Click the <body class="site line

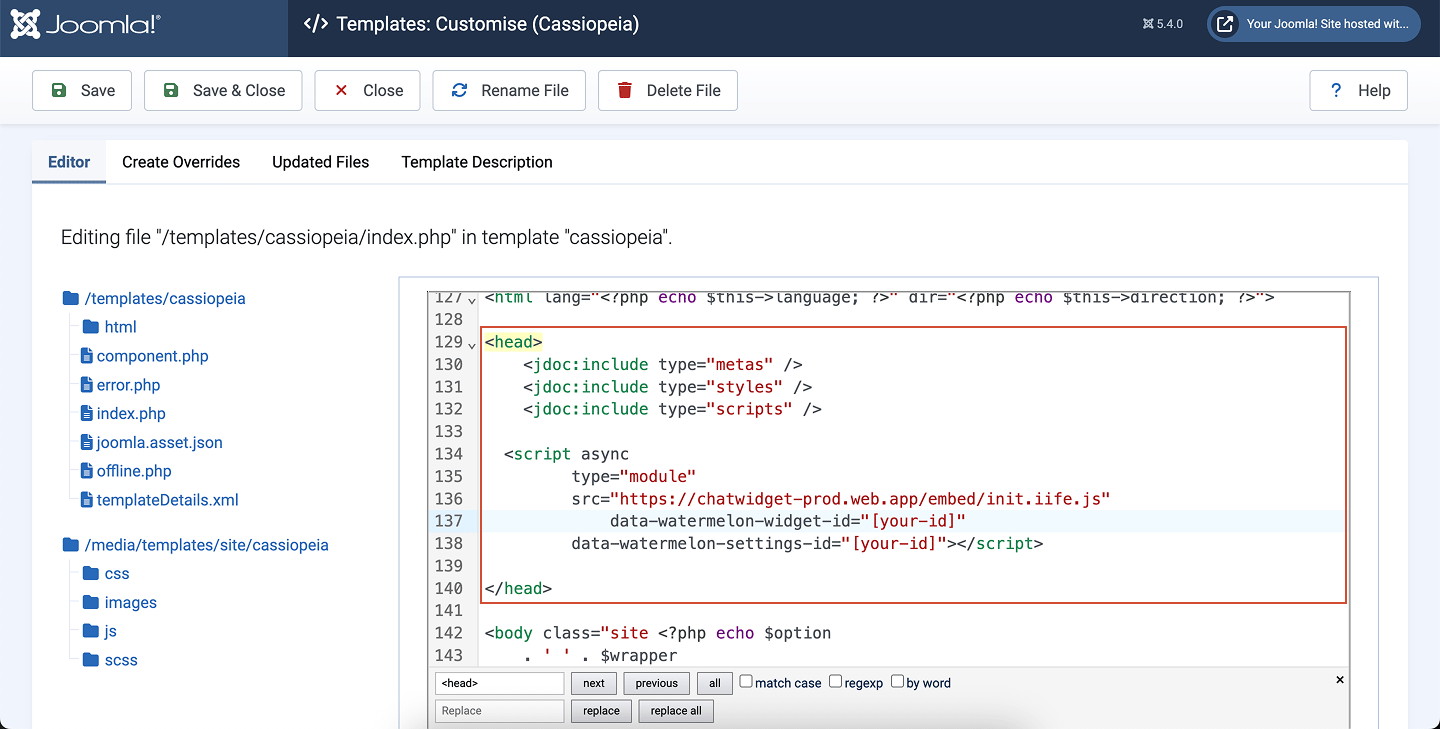(x=657, y=633)
